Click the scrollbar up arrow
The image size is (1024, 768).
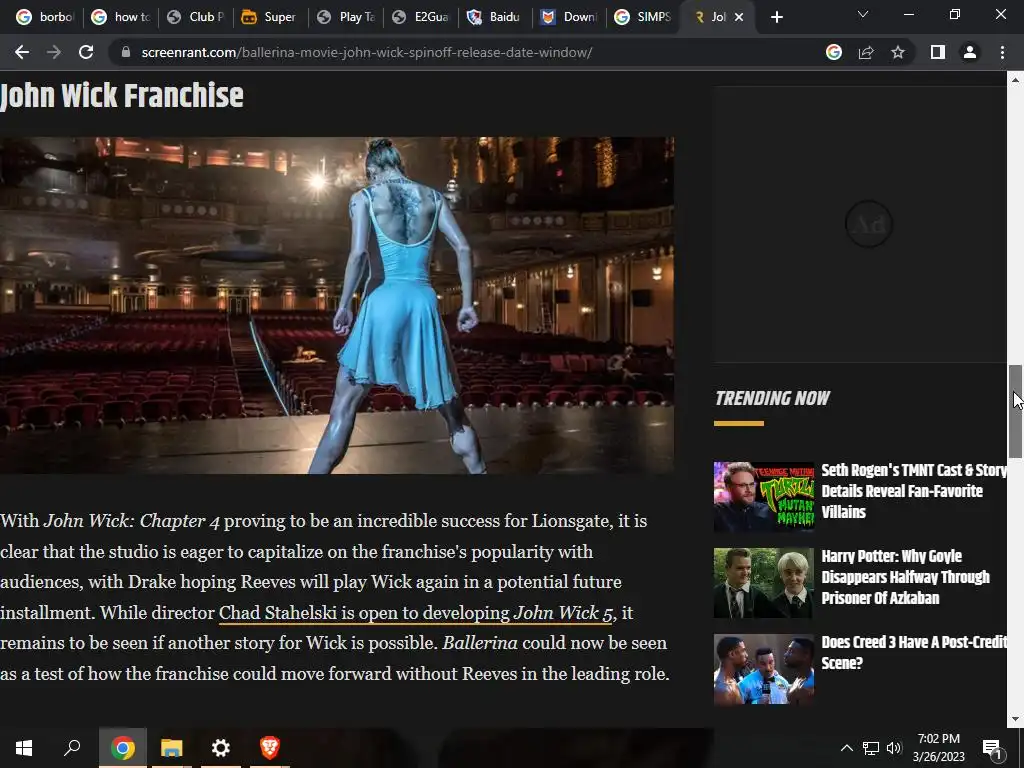click(x=1016, y=80)
